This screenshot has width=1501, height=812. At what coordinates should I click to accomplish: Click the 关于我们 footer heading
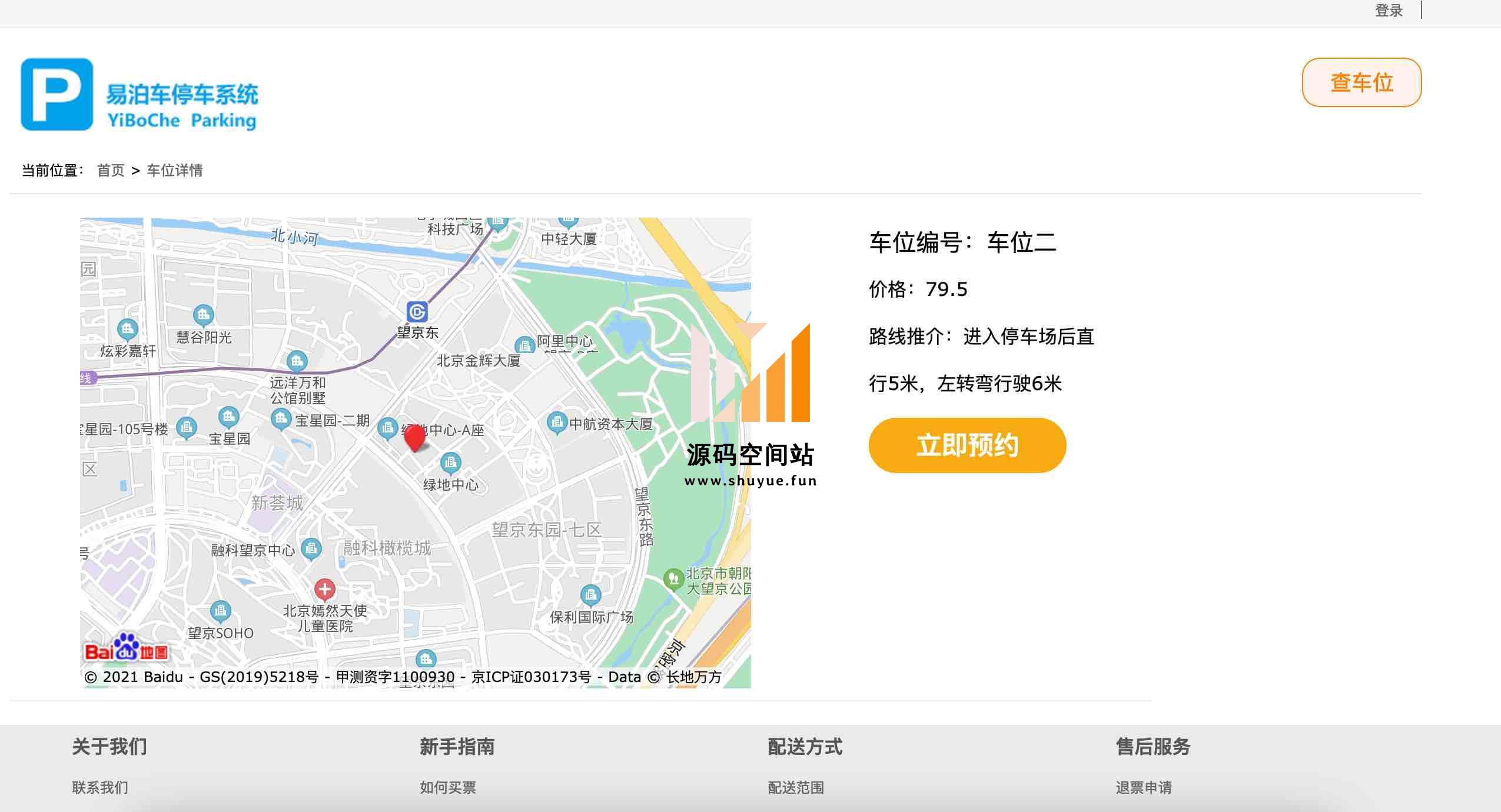pyautogui.click(x=109, y=747)
